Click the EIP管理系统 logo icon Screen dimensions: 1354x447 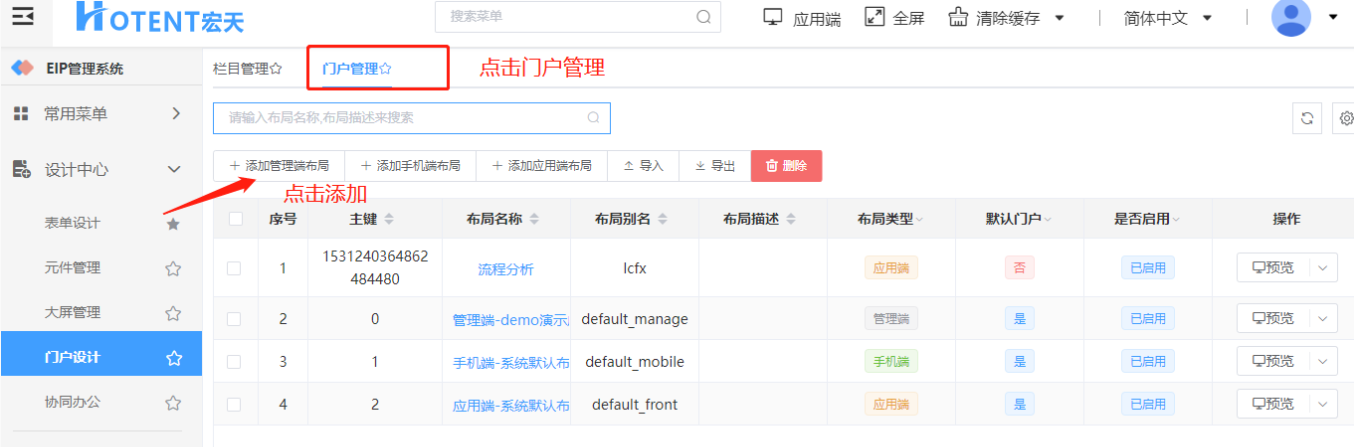pyautogui.click(x=23, y=68)
